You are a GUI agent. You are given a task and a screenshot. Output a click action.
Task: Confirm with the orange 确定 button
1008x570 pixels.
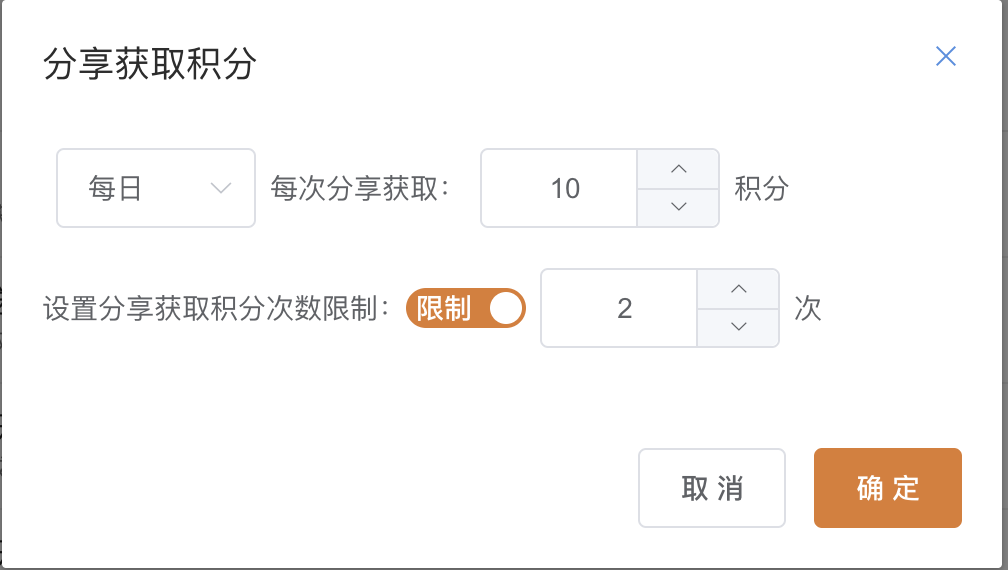[x=888, y=488]
